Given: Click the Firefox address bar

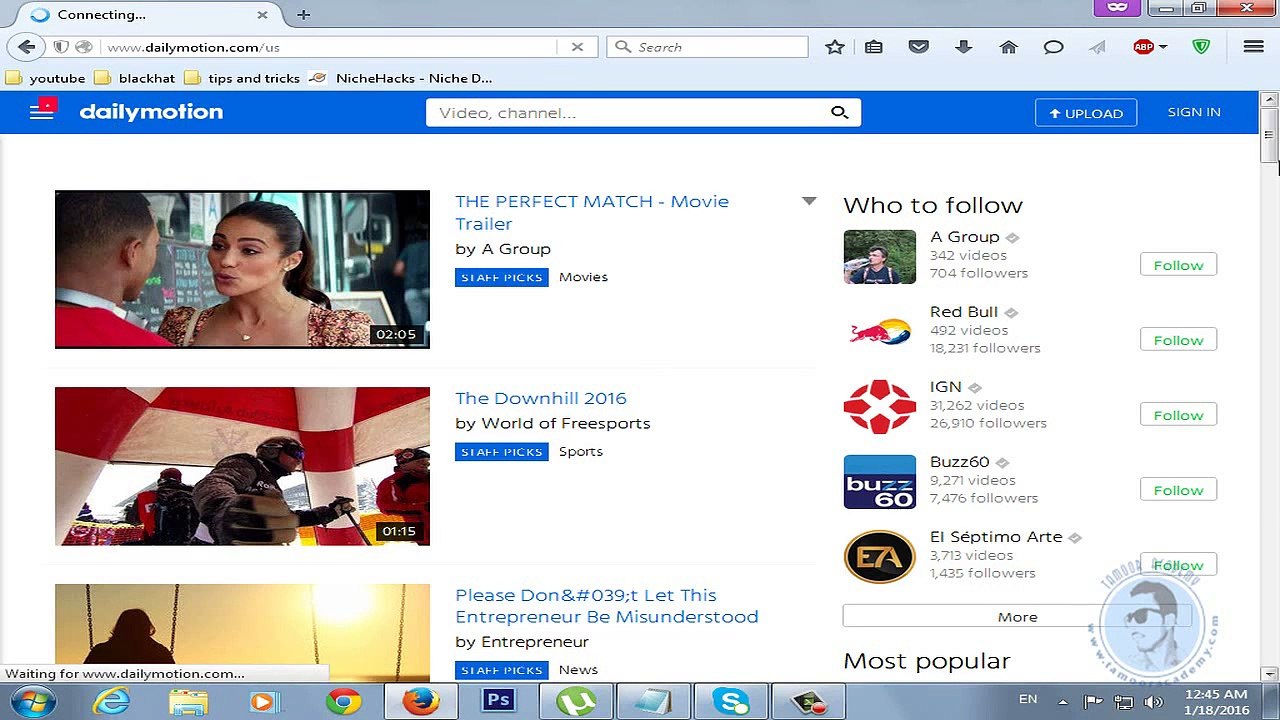Looking at the screenshot, I should click(330, 47).
